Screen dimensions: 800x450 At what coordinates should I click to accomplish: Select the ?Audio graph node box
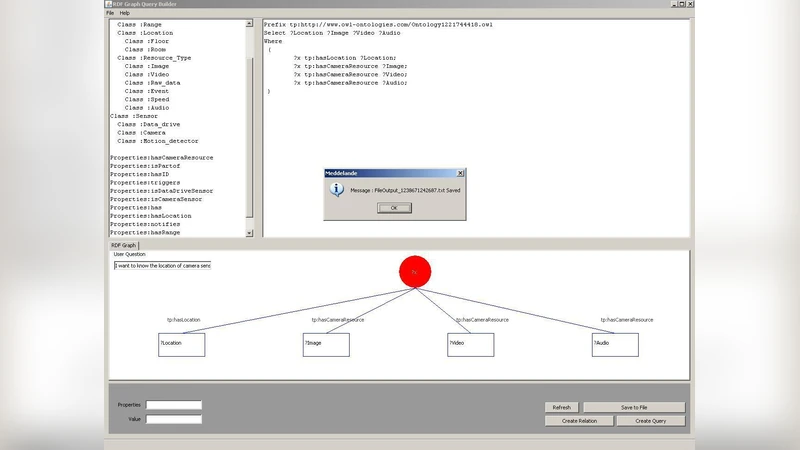(615, 344)
